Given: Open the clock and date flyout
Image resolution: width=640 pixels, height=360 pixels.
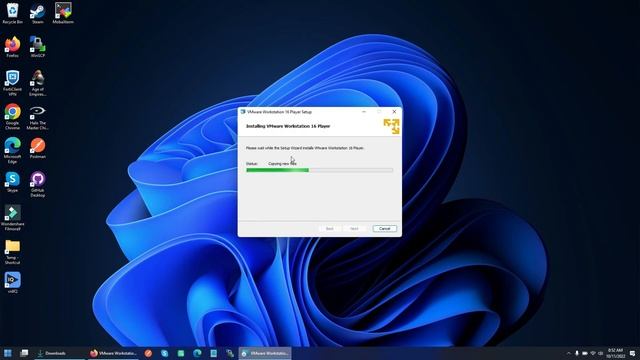Looking at the screenshot, I should pyautogui.click(x=616, y=353).
